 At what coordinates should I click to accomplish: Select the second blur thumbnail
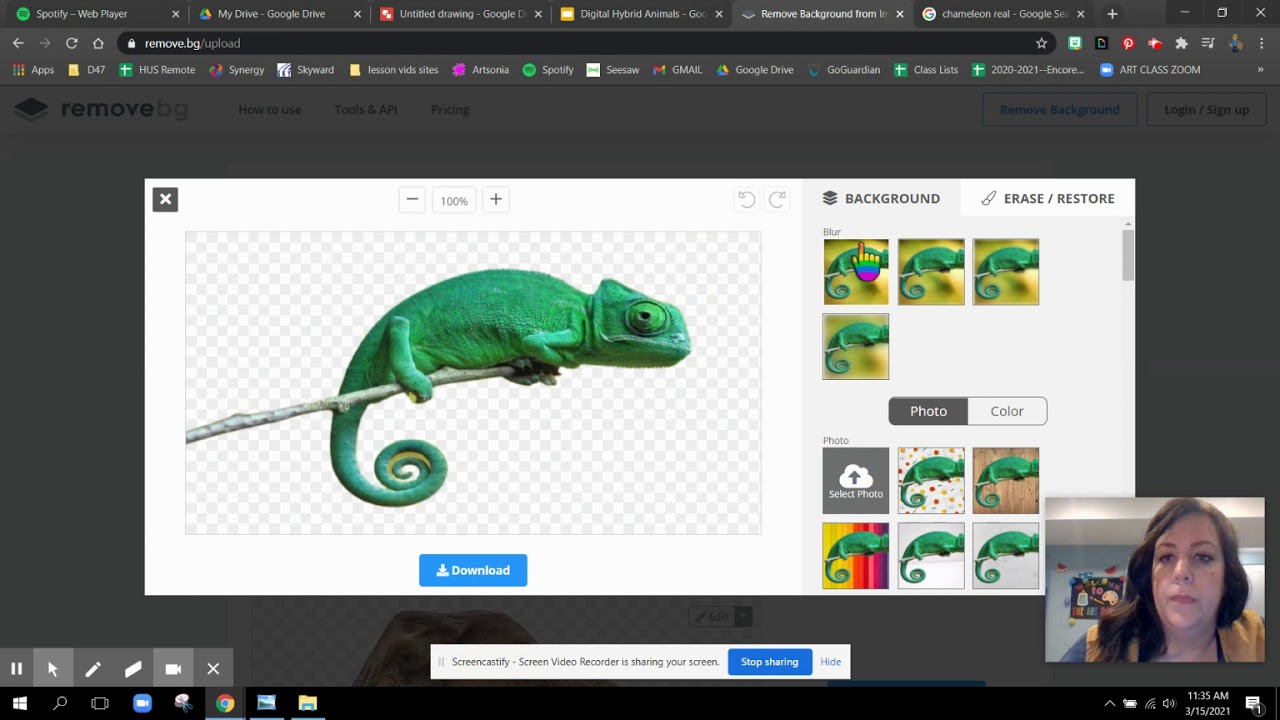pyautogui.click(x=931, y=272)
